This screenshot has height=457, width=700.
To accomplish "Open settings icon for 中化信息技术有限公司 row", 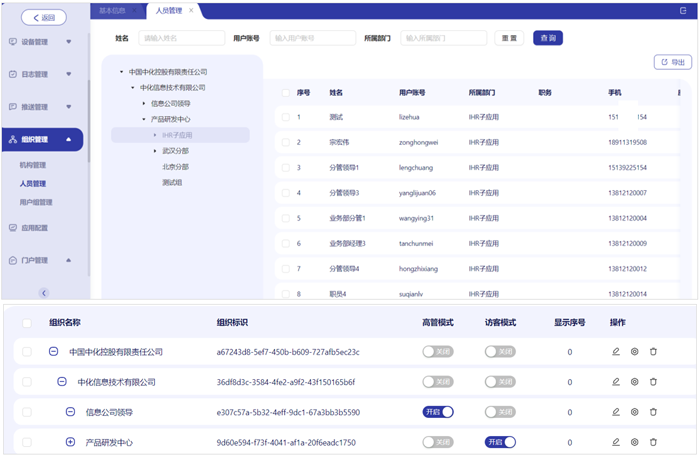I will [x=634, y=382].
